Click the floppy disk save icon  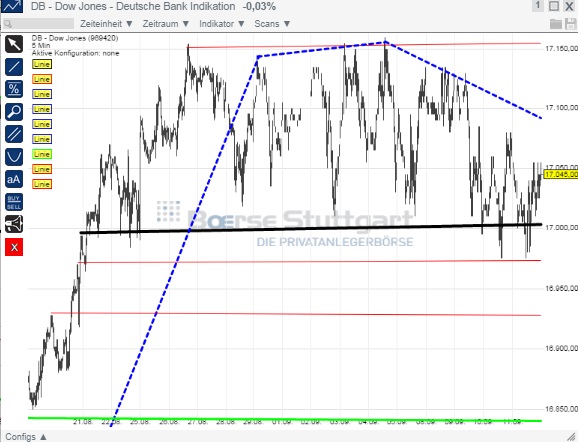571,24
